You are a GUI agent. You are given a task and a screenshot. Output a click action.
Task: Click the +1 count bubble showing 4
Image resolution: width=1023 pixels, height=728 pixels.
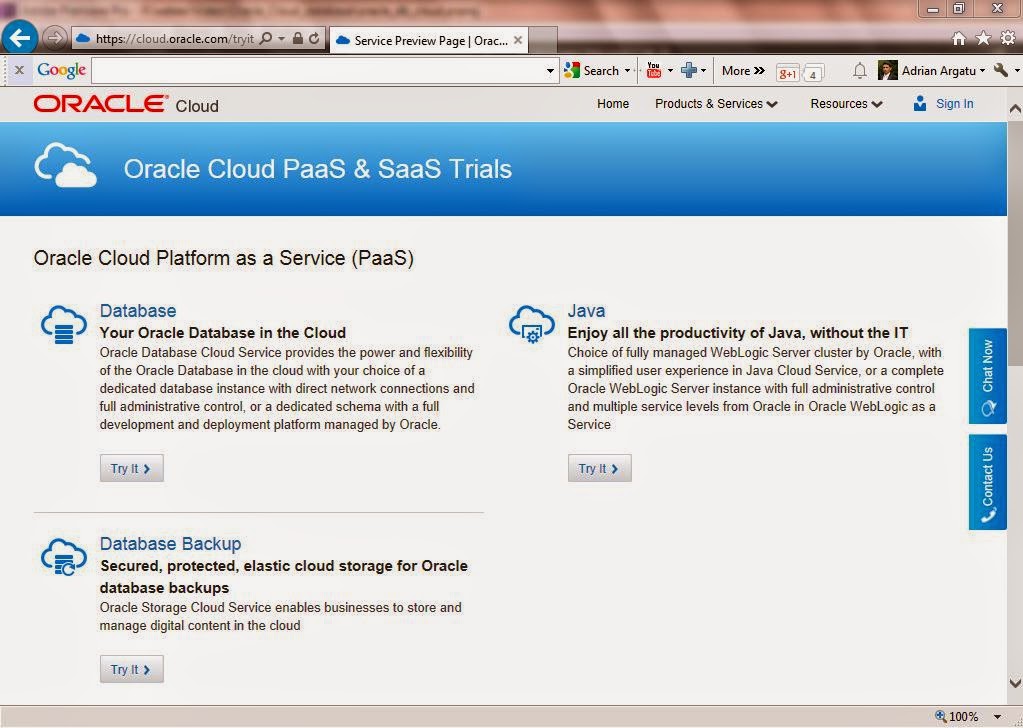pyautogui.click(x=813, y=73)
